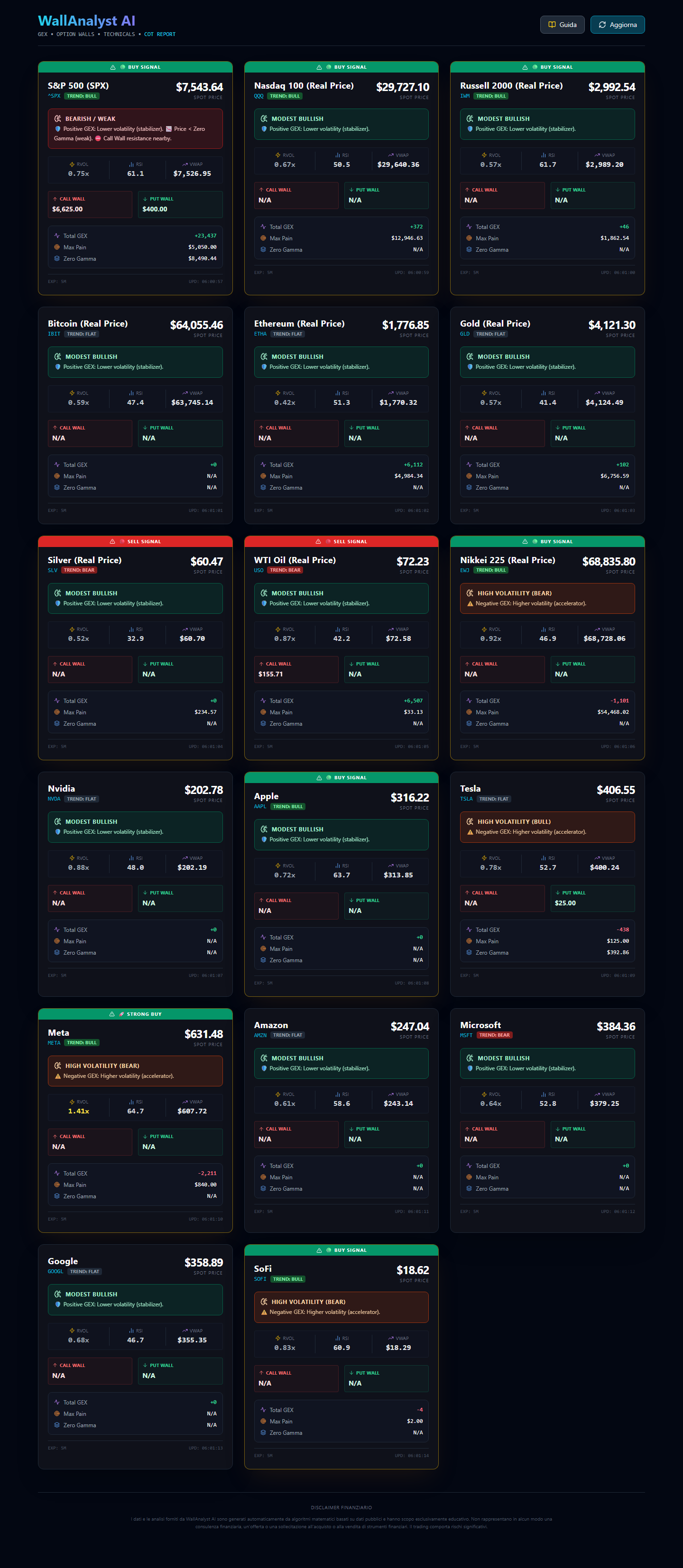Click the RVOL lightning icon on Meta card
The height and width of the screenshot is (1568, 683).
pyautogui.click(x=73, y=1102)
